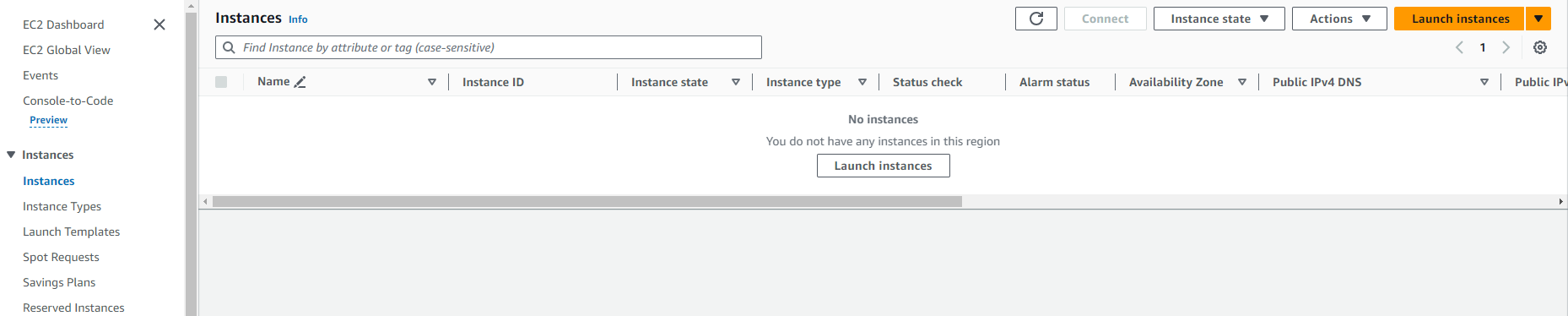Open the Console-to-Code Preview link
The image size is (1568, 316).
(48, 120)
